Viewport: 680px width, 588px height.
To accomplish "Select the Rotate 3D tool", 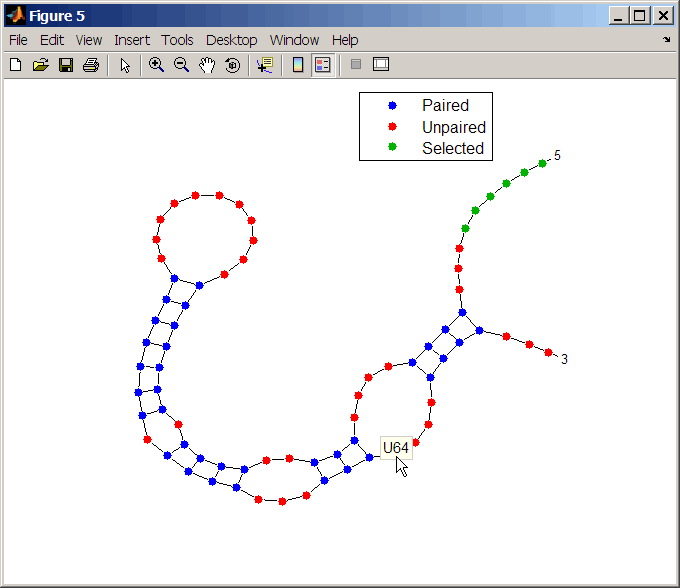I will coord(233,65).
